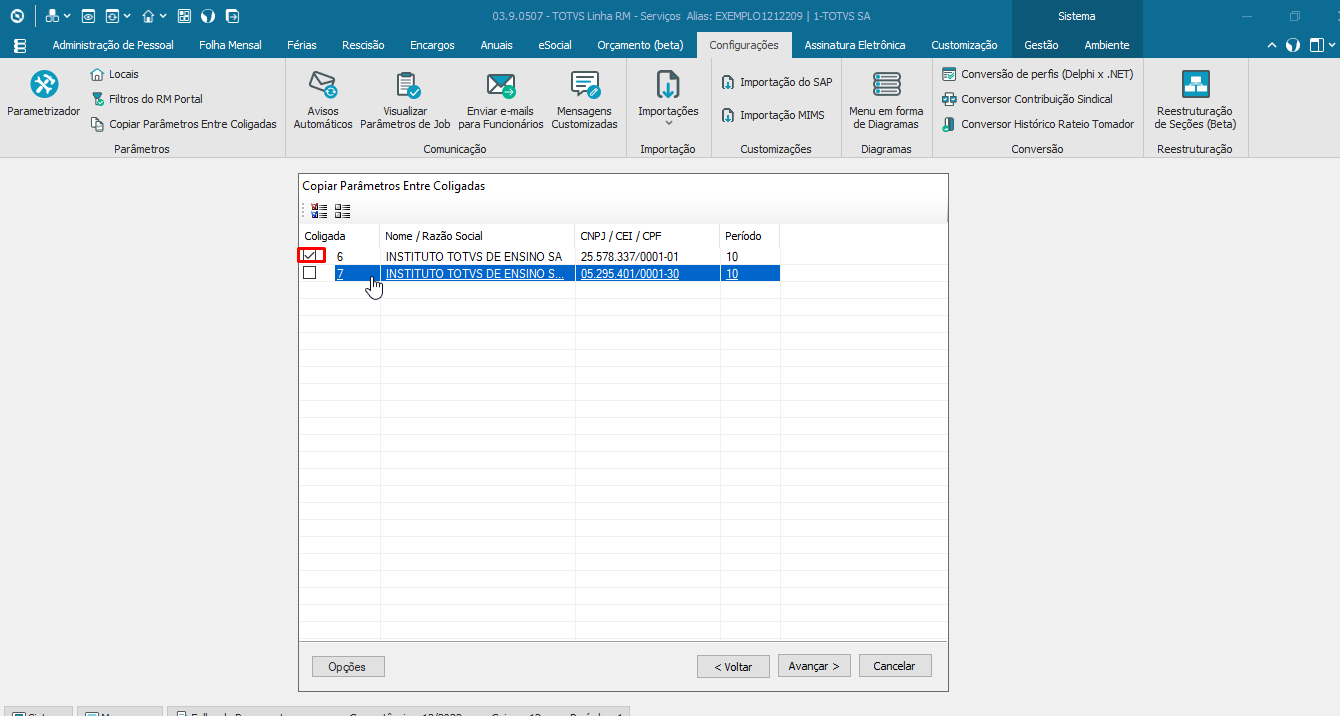Open Menu em forma de Diagramas
Screen dimensions: 1340x716
pos(886,100)
